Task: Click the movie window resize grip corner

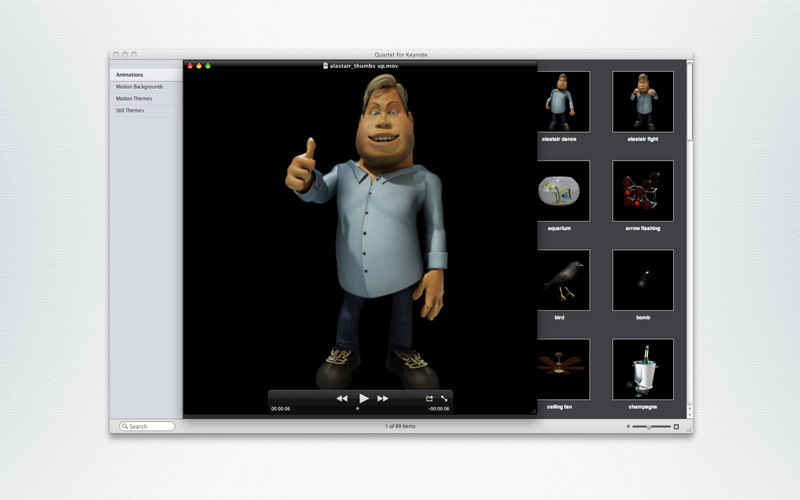Action: coord(533,411)
